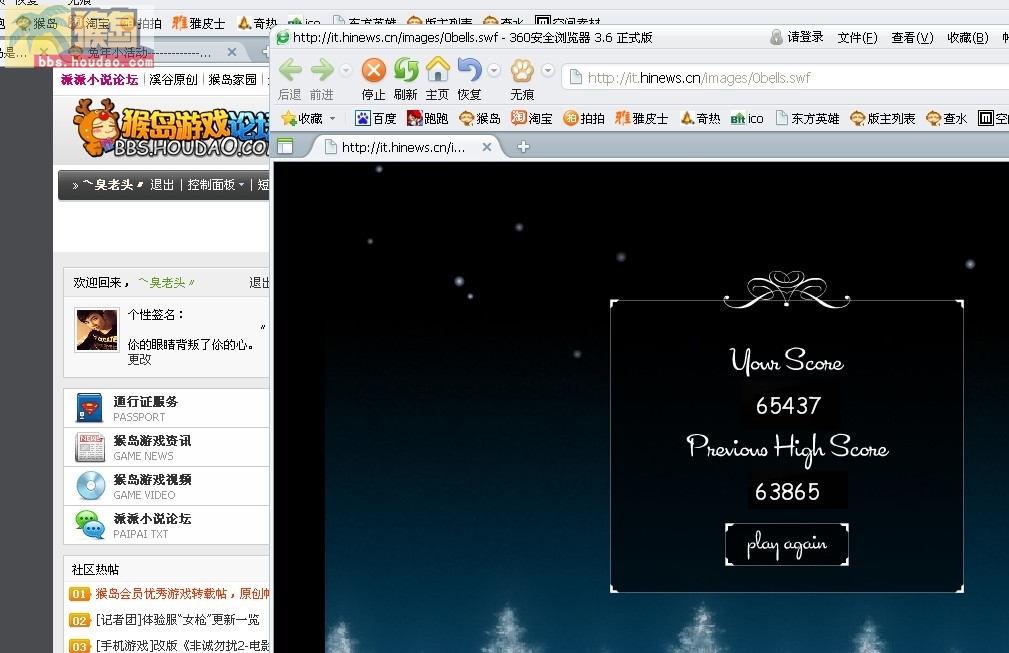
Task: Click 退出 in the dark navigation bar
Action: pos(162,185)
